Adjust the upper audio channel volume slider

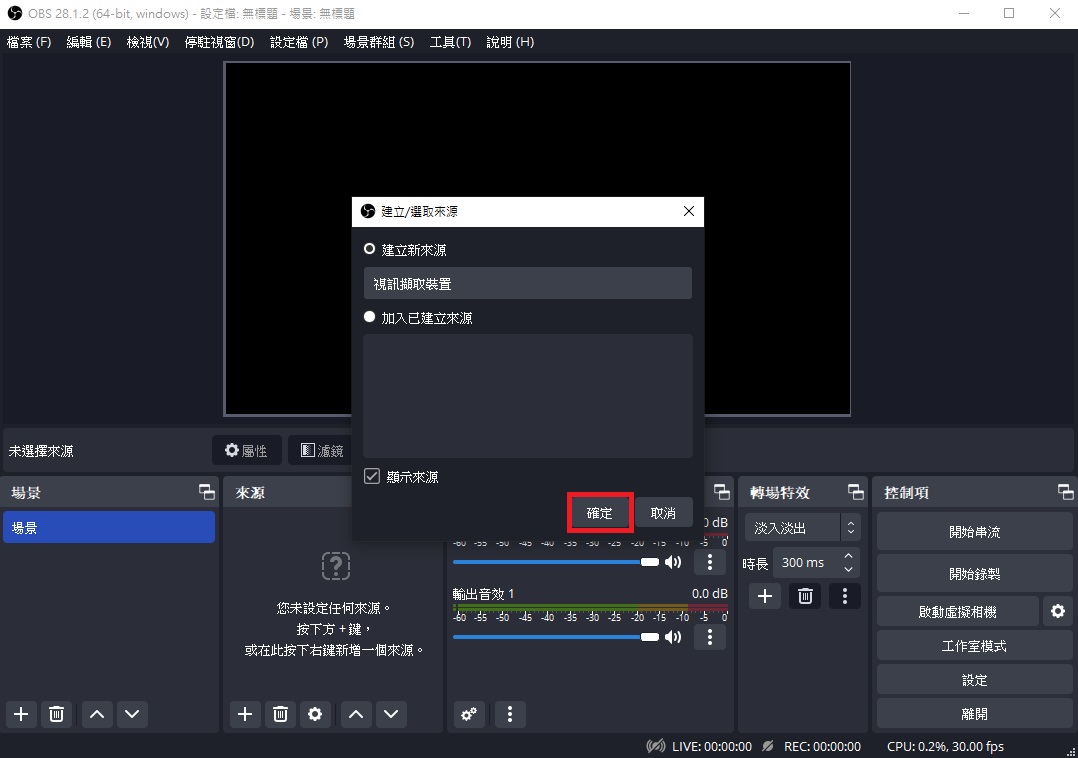point(556,562)
